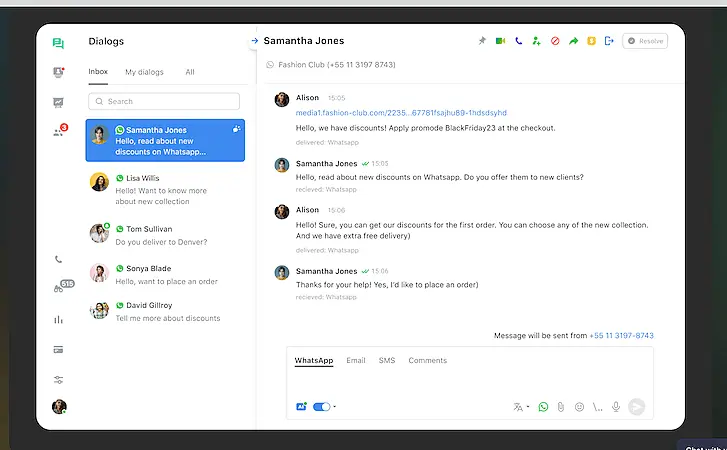727x450 pixels.
Task: Call Samantha Jones with blue phone icon
Action: pos(518,41)
